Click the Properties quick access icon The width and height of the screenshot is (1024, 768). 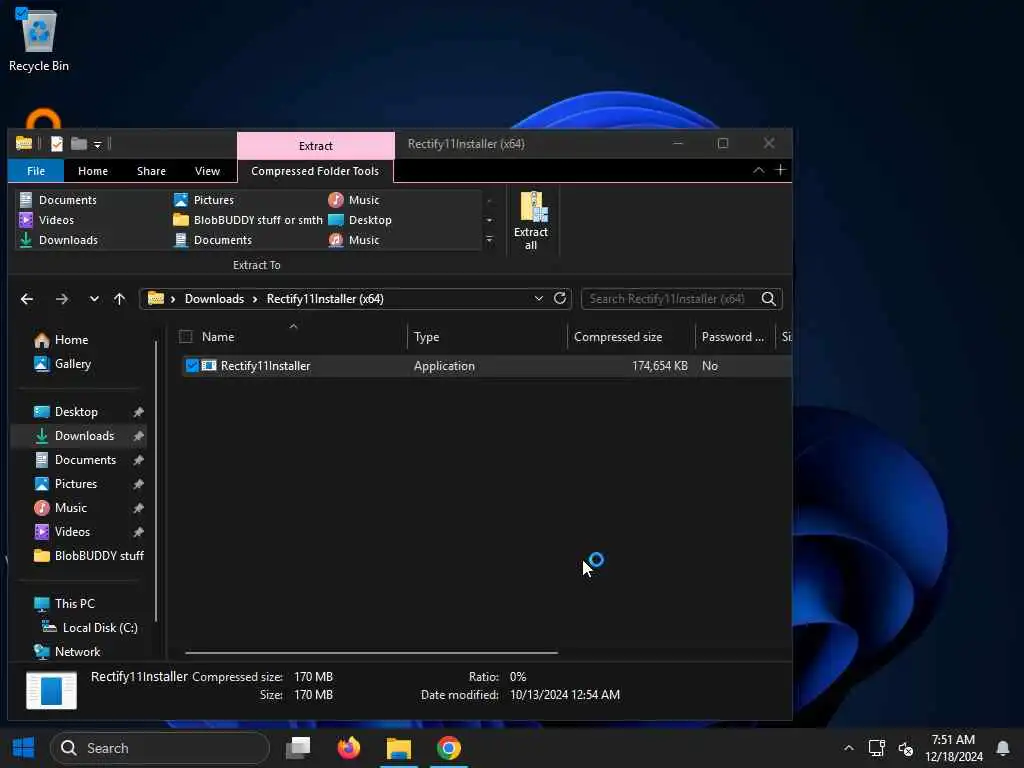click(x=57, y=144)
